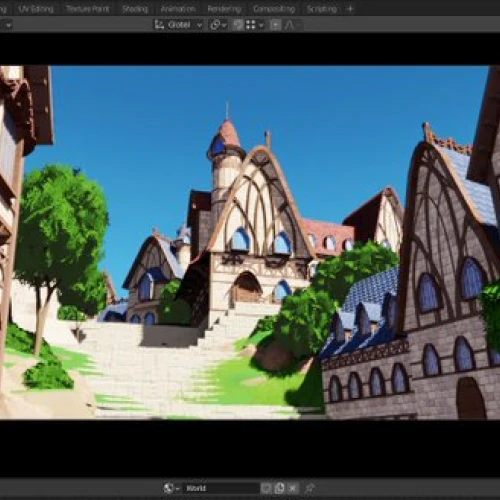Select the Scripting workspace tab
Viewport: 500px width, 500px height.
pyautogui.click(x=322, y=9)
